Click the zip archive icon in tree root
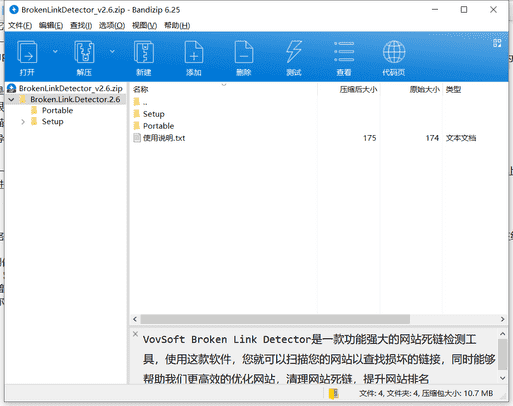Viewport: 513px width, 406px height. tap(12, 88)
